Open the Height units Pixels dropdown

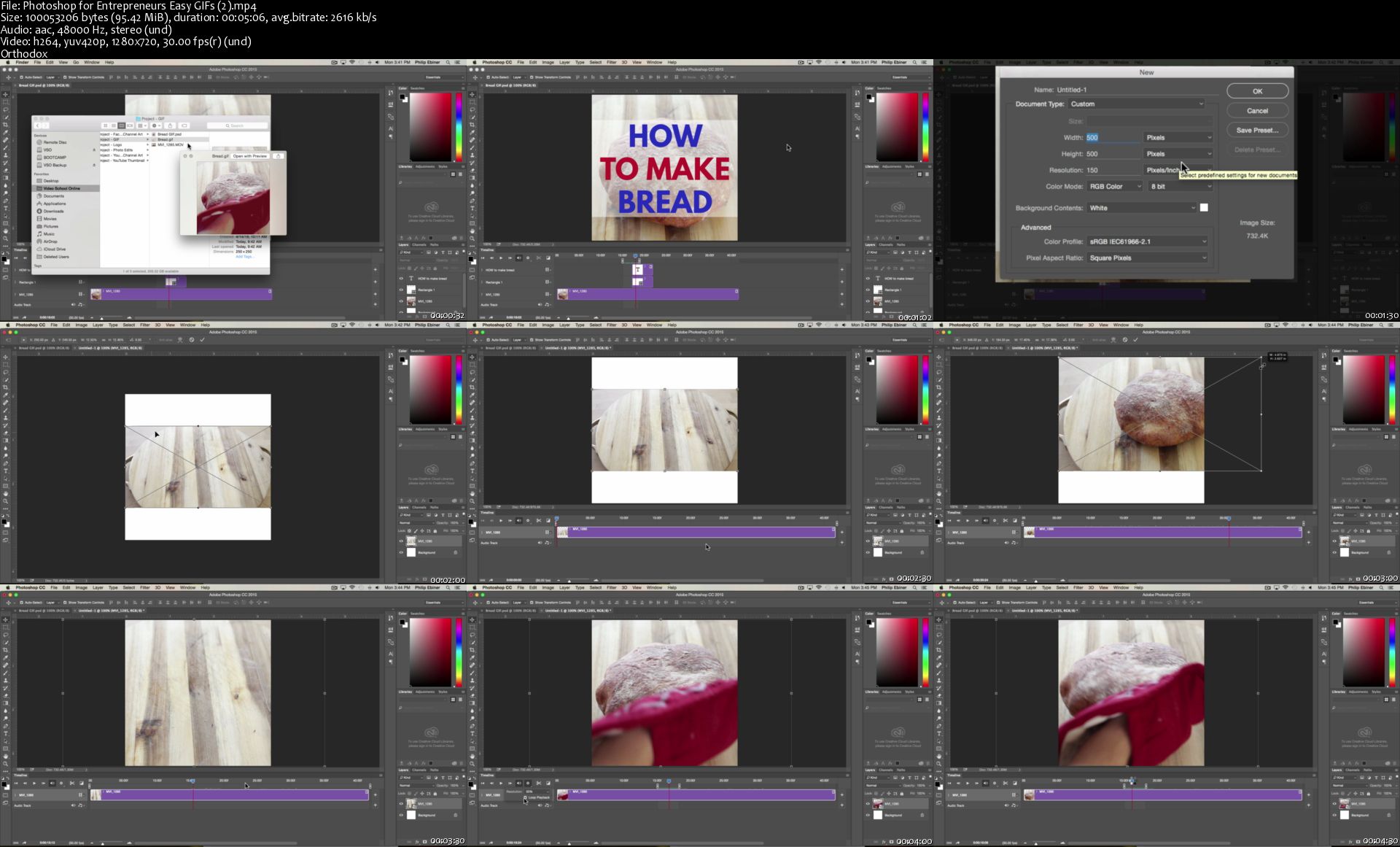pyautogui.click(x=1178, y=154)
